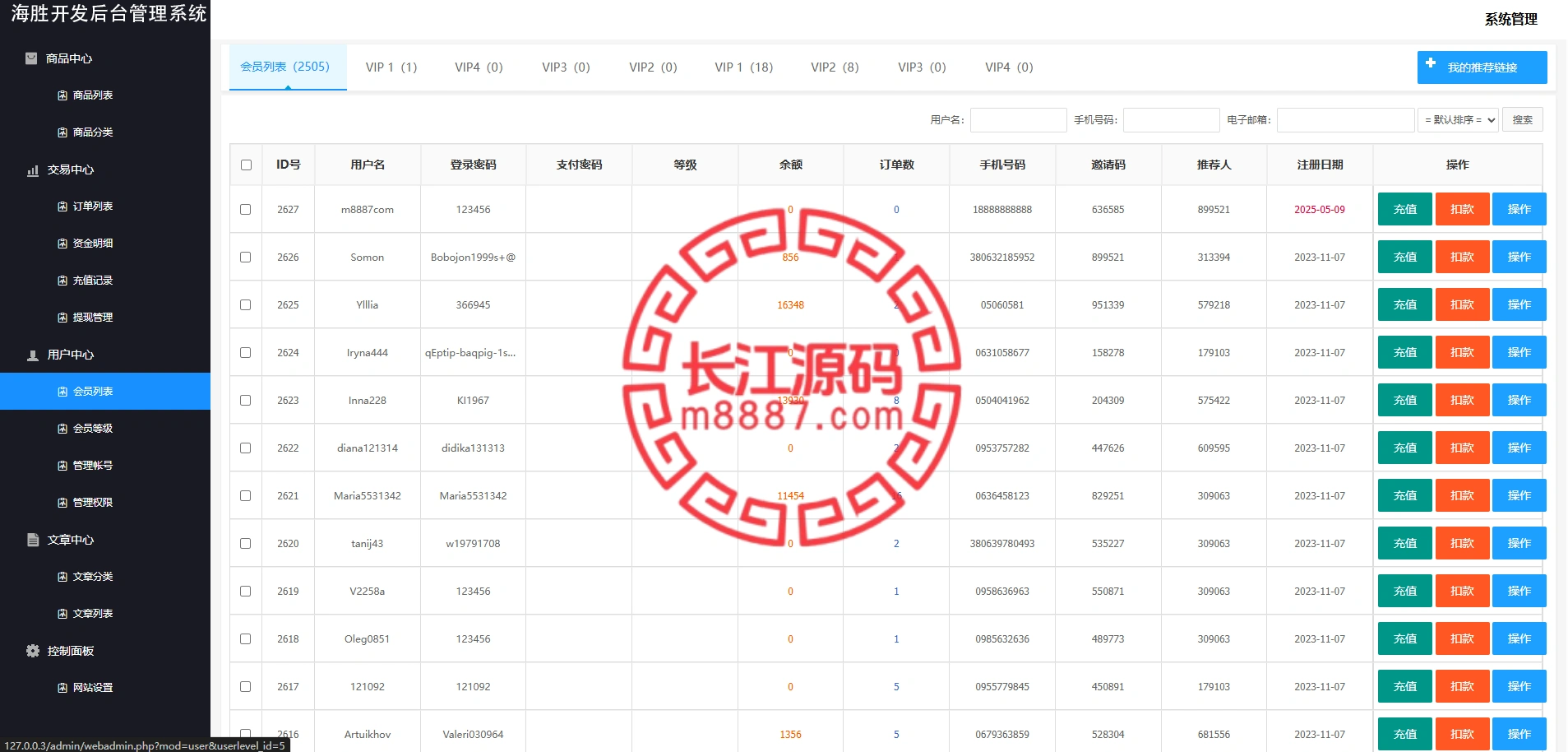Click the icon beside 文章列表

(62, 614)
